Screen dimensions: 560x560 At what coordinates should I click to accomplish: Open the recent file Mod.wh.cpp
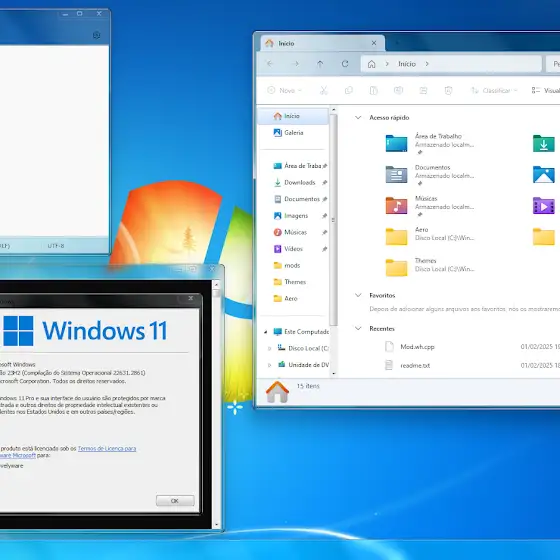click(417, 347)
